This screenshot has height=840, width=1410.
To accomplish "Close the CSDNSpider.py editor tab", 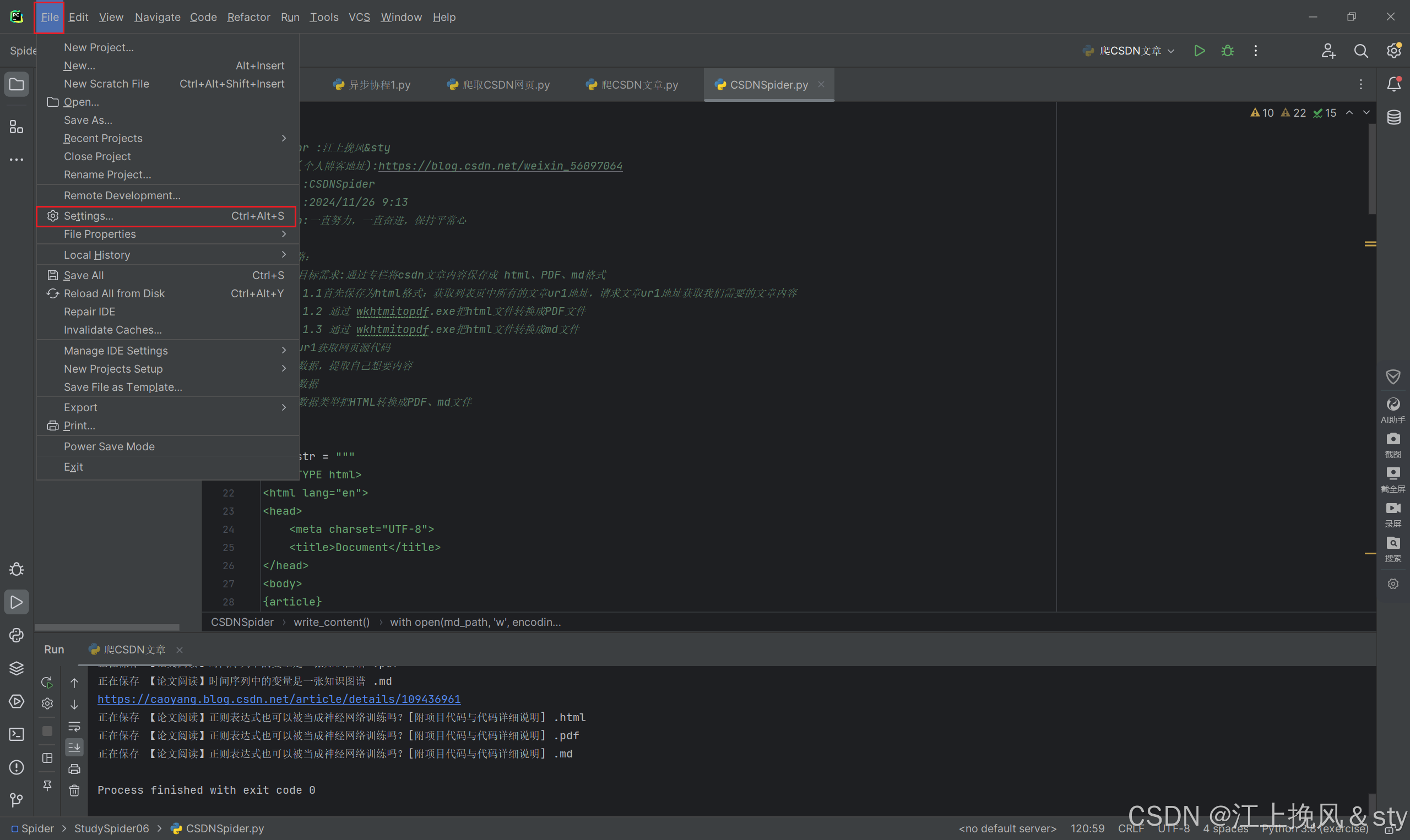I will (821, 84).
